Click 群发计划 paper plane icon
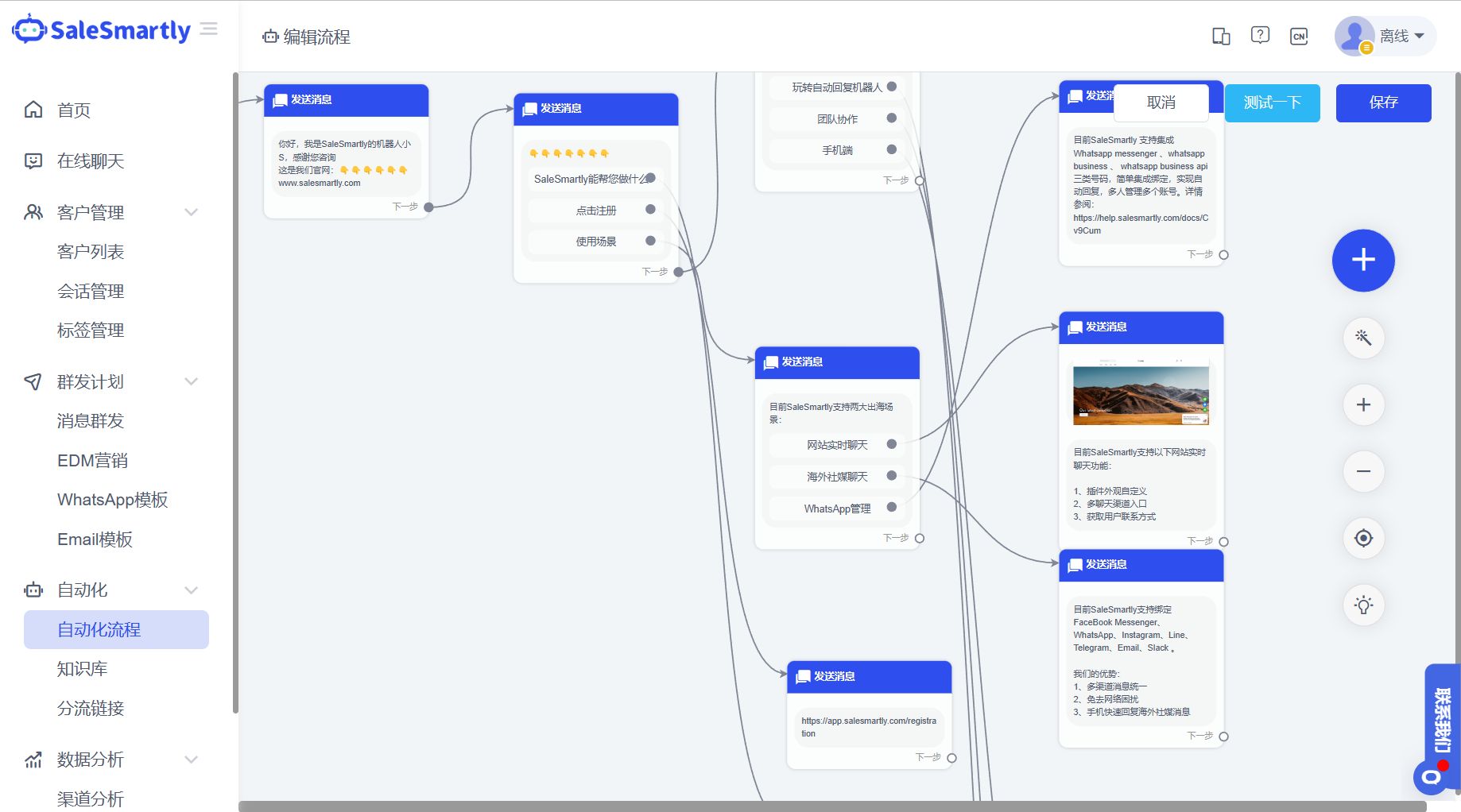 point(33,381)
